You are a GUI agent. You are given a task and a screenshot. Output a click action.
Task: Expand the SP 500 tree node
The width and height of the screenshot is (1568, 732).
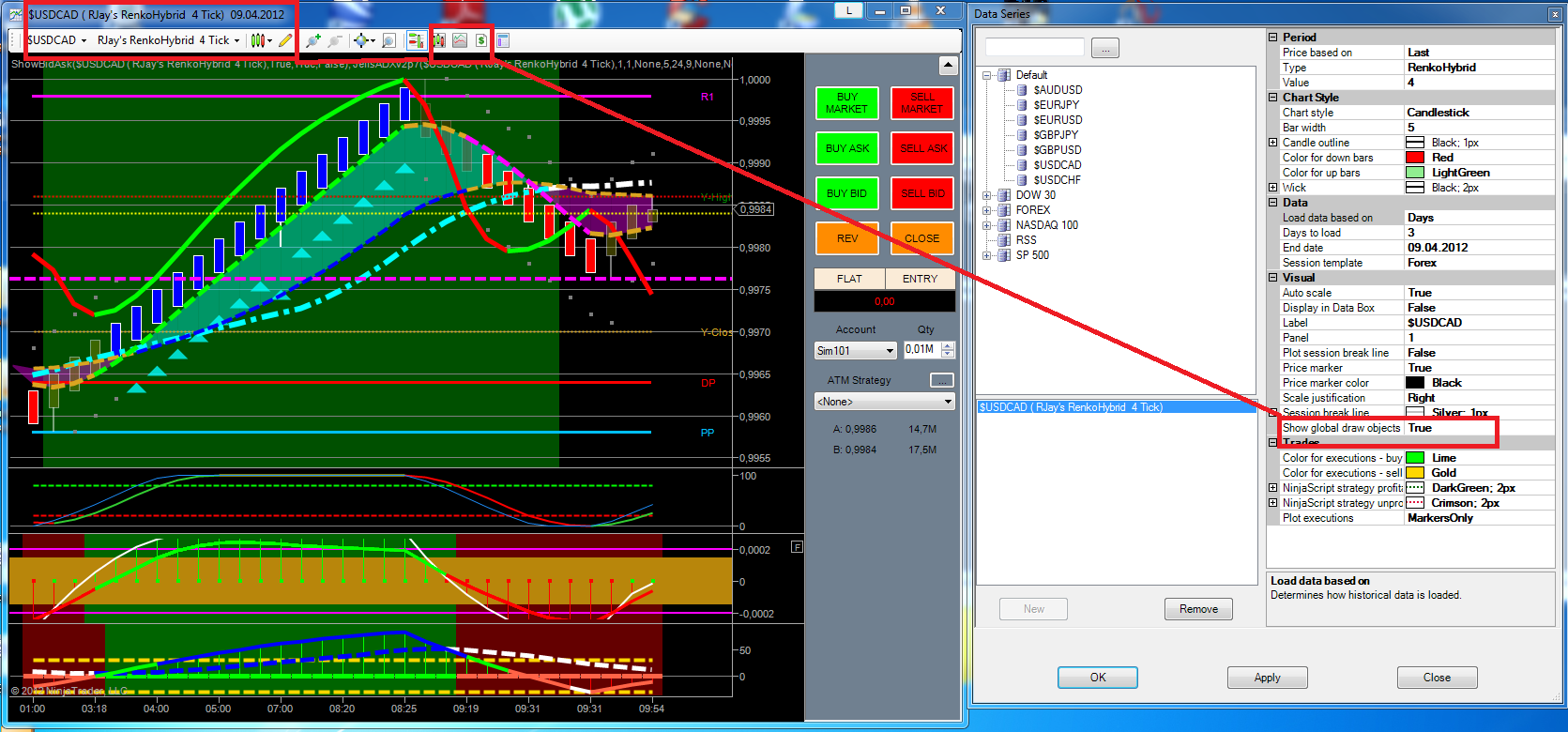pyautogui.click(x=987, y=255)
